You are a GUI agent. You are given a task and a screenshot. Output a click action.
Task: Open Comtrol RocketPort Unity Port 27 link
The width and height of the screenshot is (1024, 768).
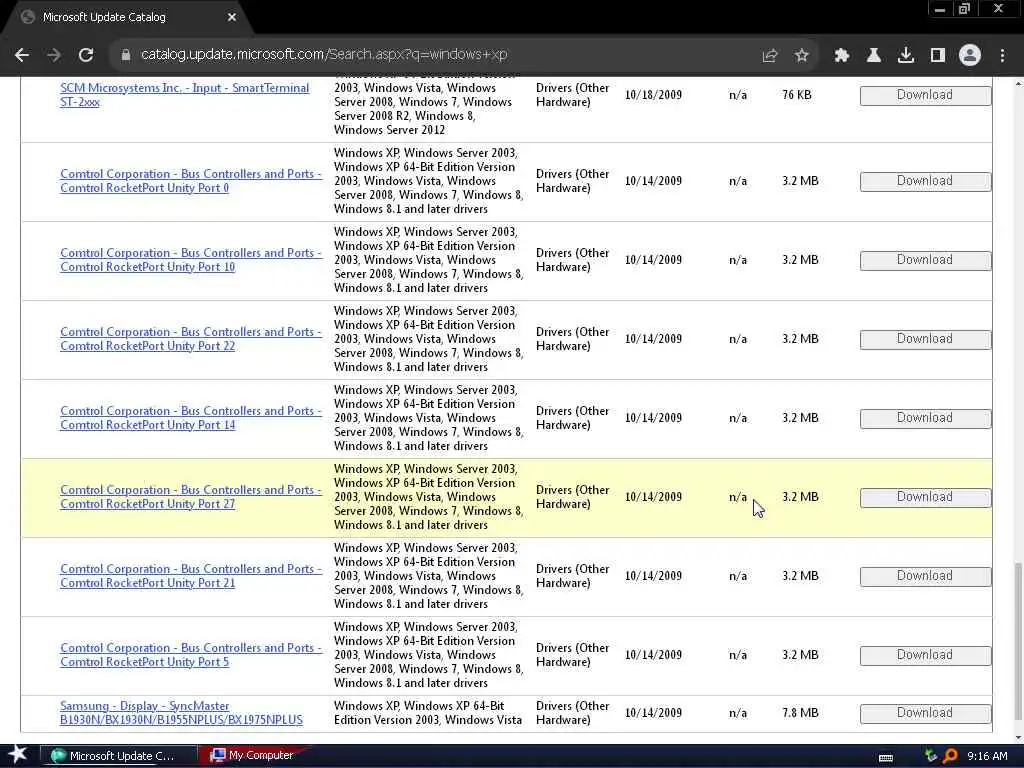[x=191, y=497]
